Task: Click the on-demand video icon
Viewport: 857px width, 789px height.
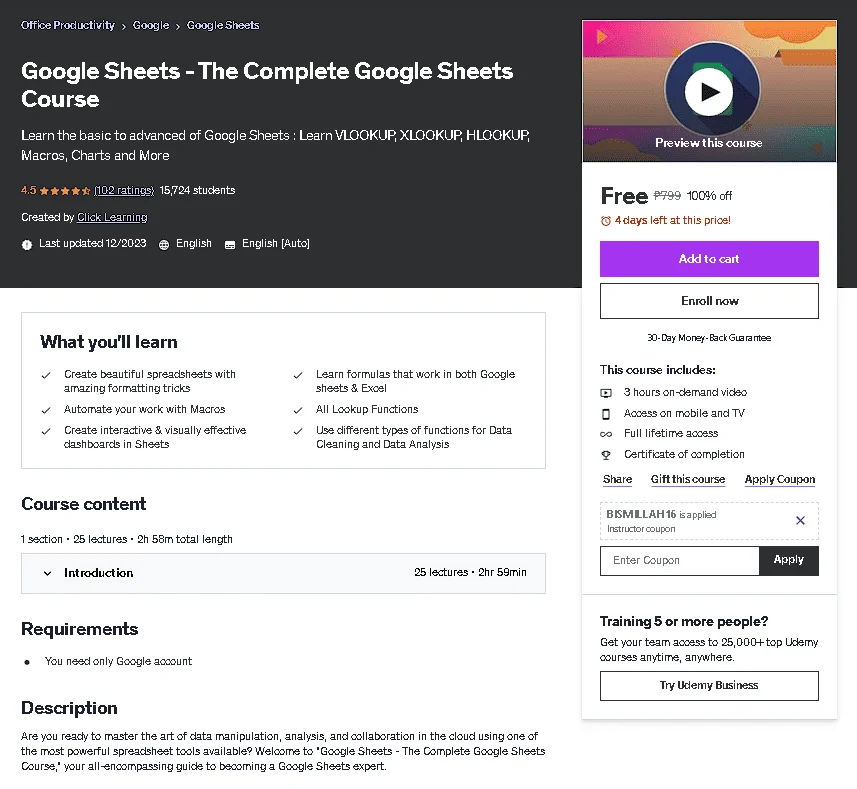Action: point(606,393)
